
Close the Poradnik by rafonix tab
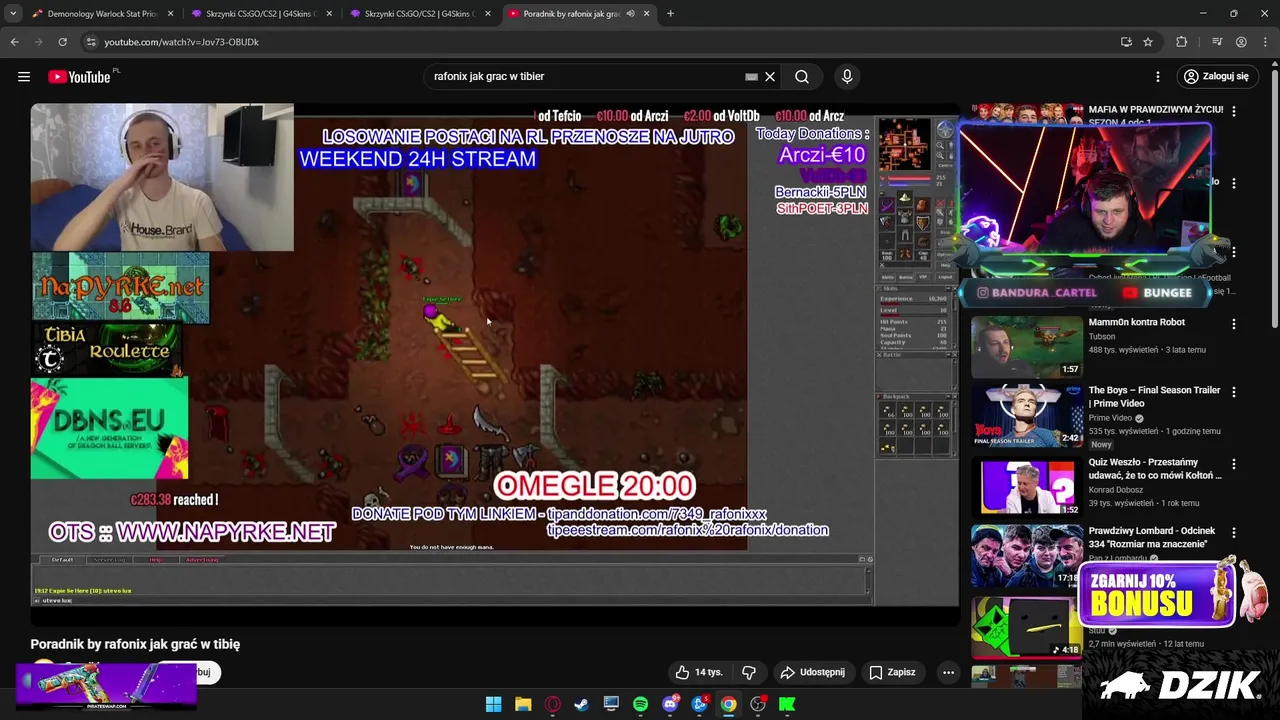646,14
